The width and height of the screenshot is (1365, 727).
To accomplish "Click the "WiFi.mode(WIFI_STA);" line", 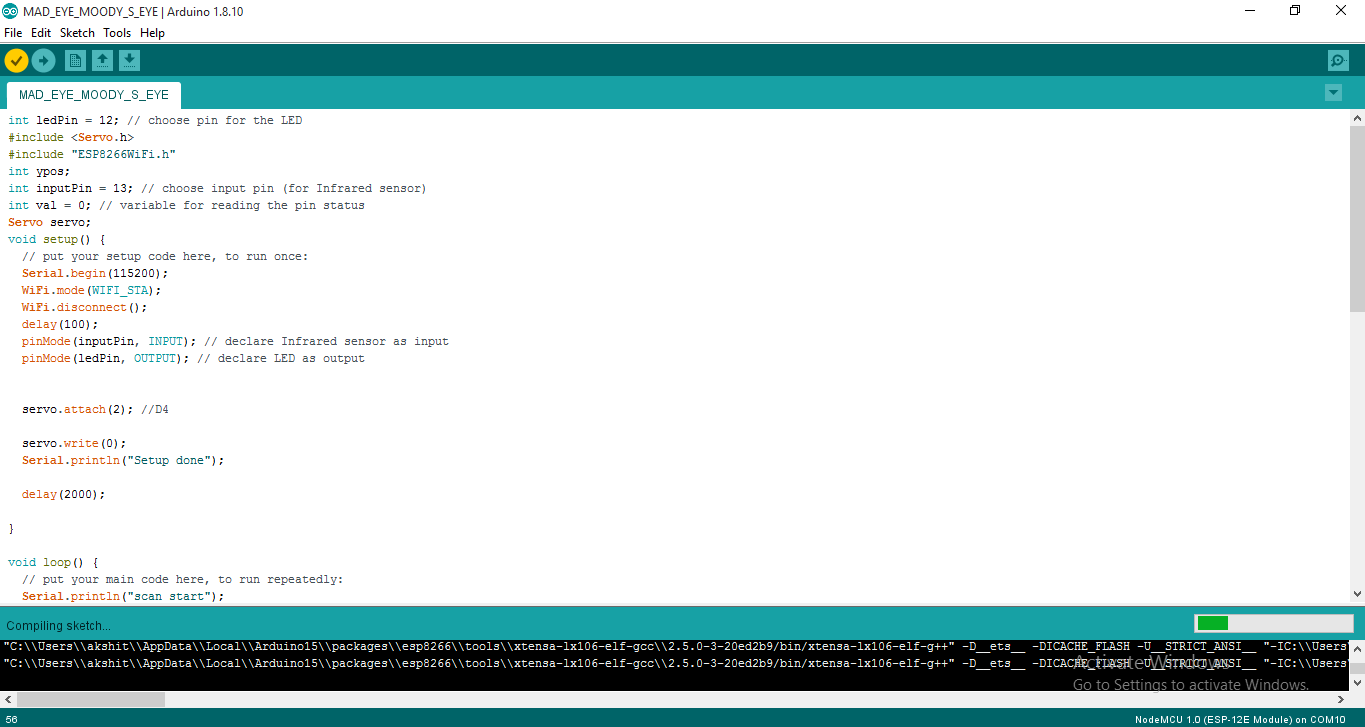I will coord(91,290).
